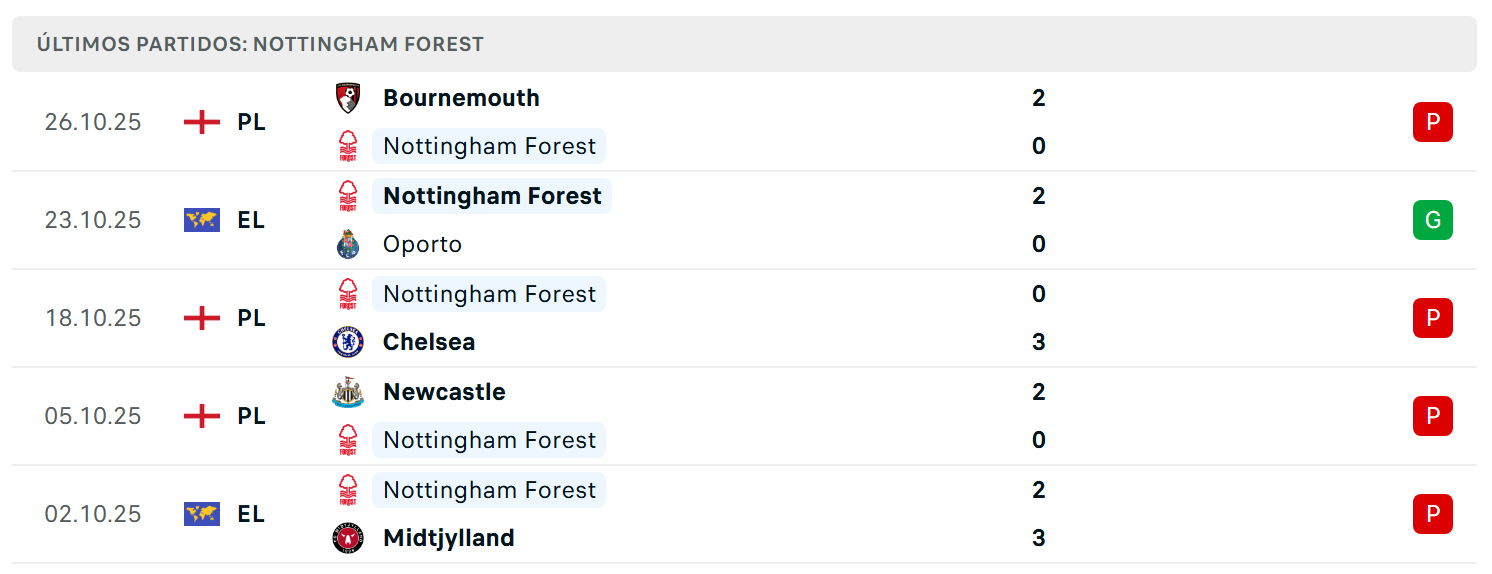Screen dimensions: 1492x574
Task: Click the green G result badge
Action: pos(1433,220)
